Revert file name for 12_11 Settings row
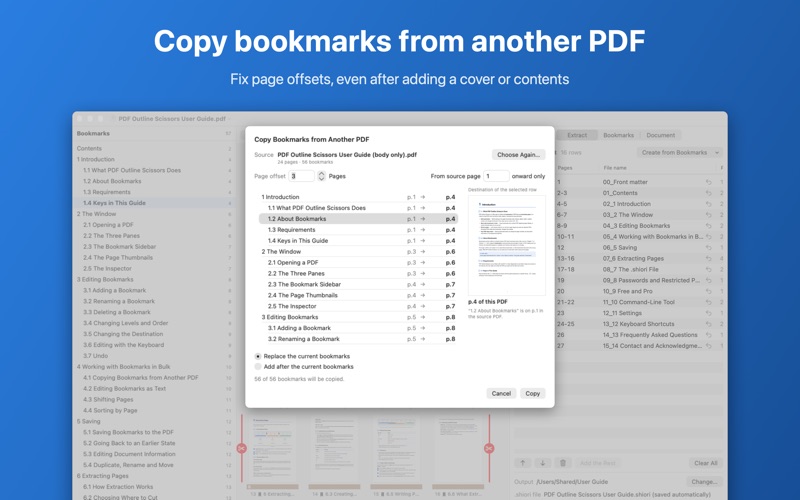 709,313
